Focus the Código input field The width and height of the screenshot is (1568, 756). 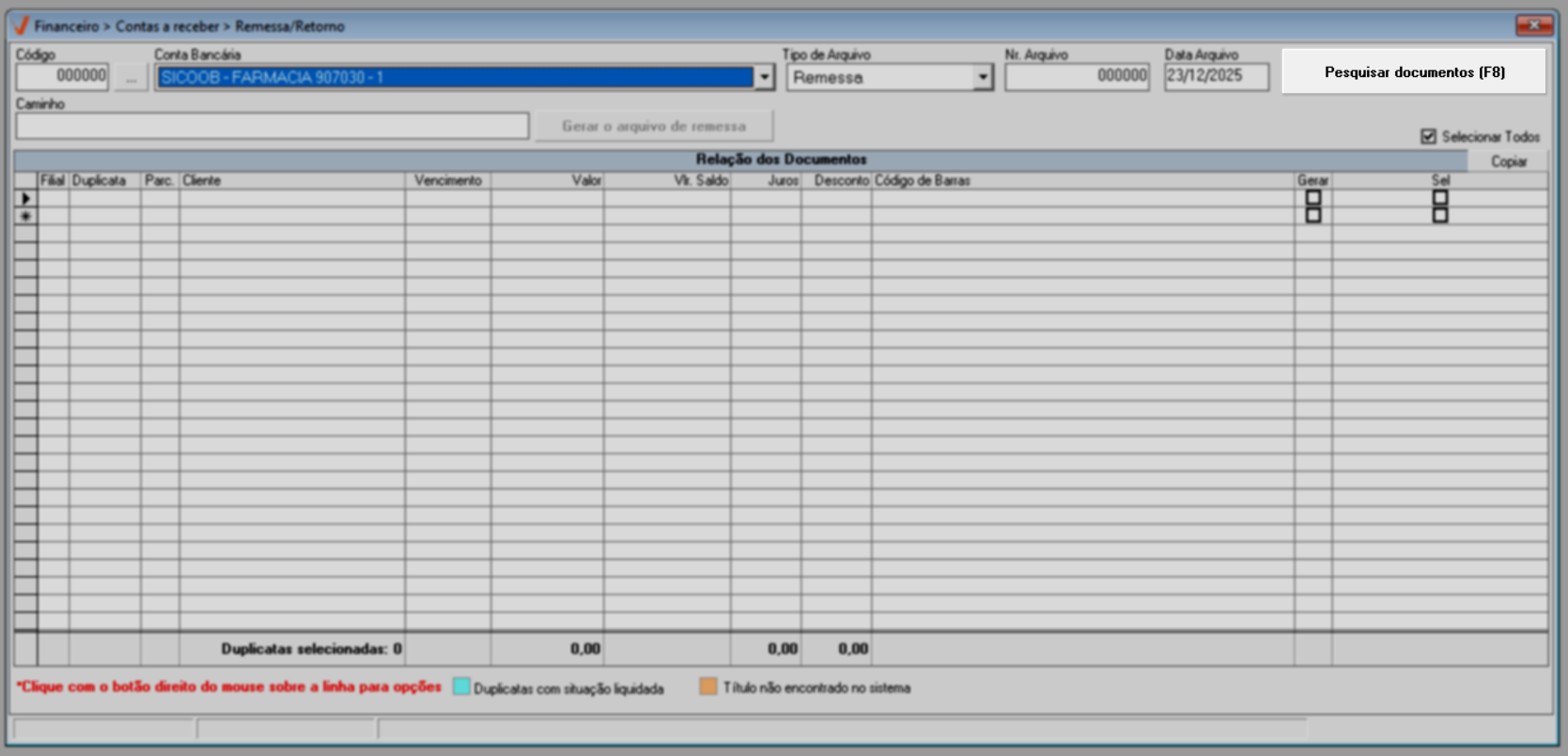pos(62,76)
